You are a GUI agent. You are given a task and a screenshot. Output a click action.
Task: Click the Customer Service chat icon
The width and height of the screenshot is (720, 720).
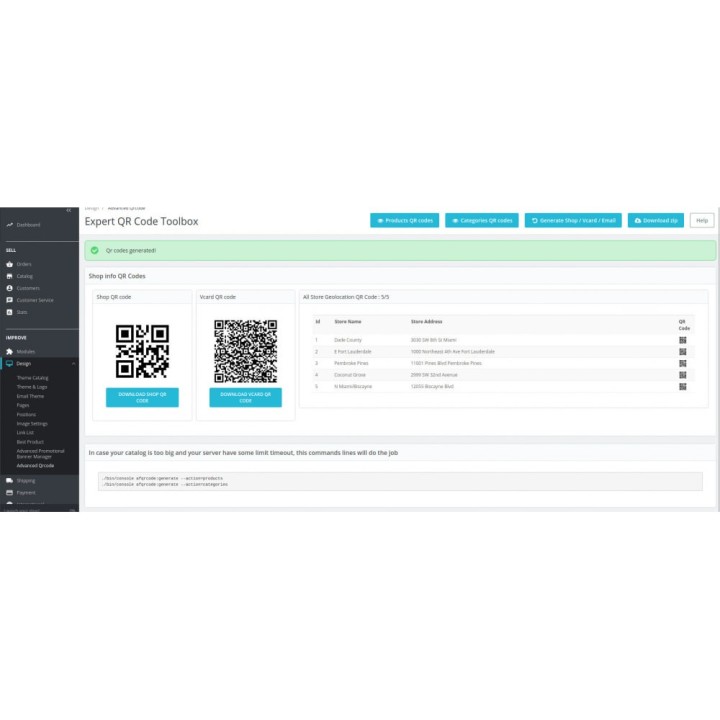tap(10, 300)
